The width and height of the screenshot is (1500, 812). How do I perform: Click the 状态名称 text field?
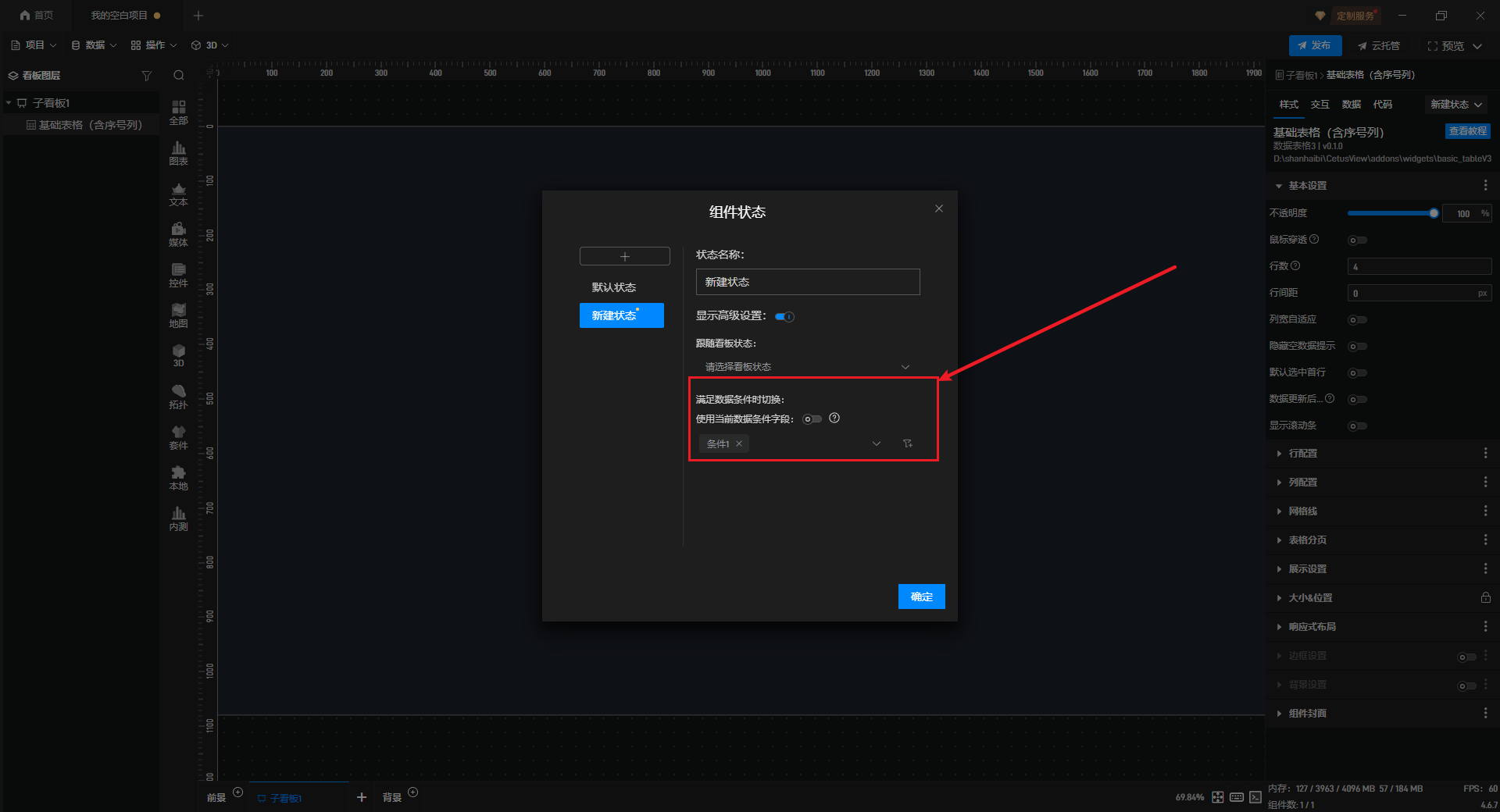[807, 282]
